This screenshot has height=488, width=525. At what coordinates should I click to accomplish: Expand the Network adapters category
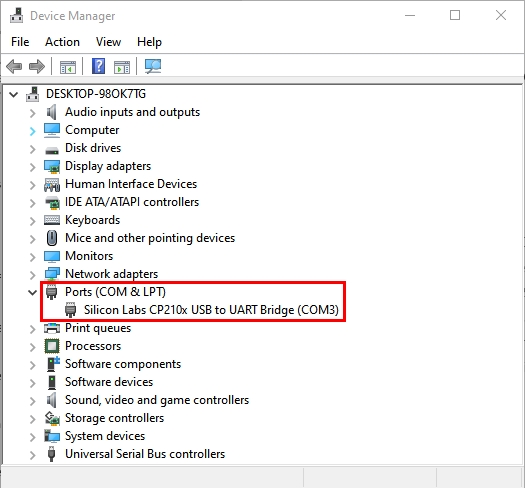32,275
